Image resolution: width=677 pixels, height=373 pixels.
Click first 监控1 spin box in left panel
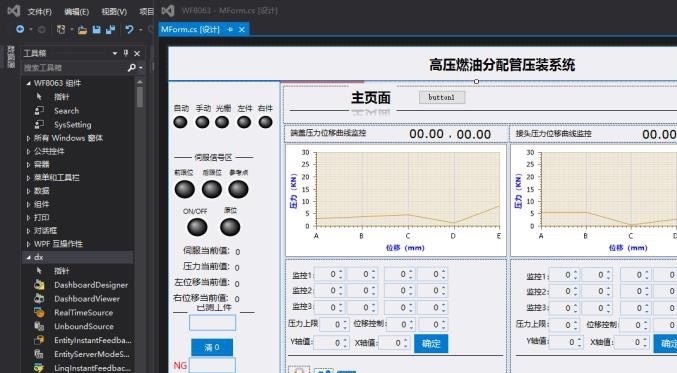[329, 274]
